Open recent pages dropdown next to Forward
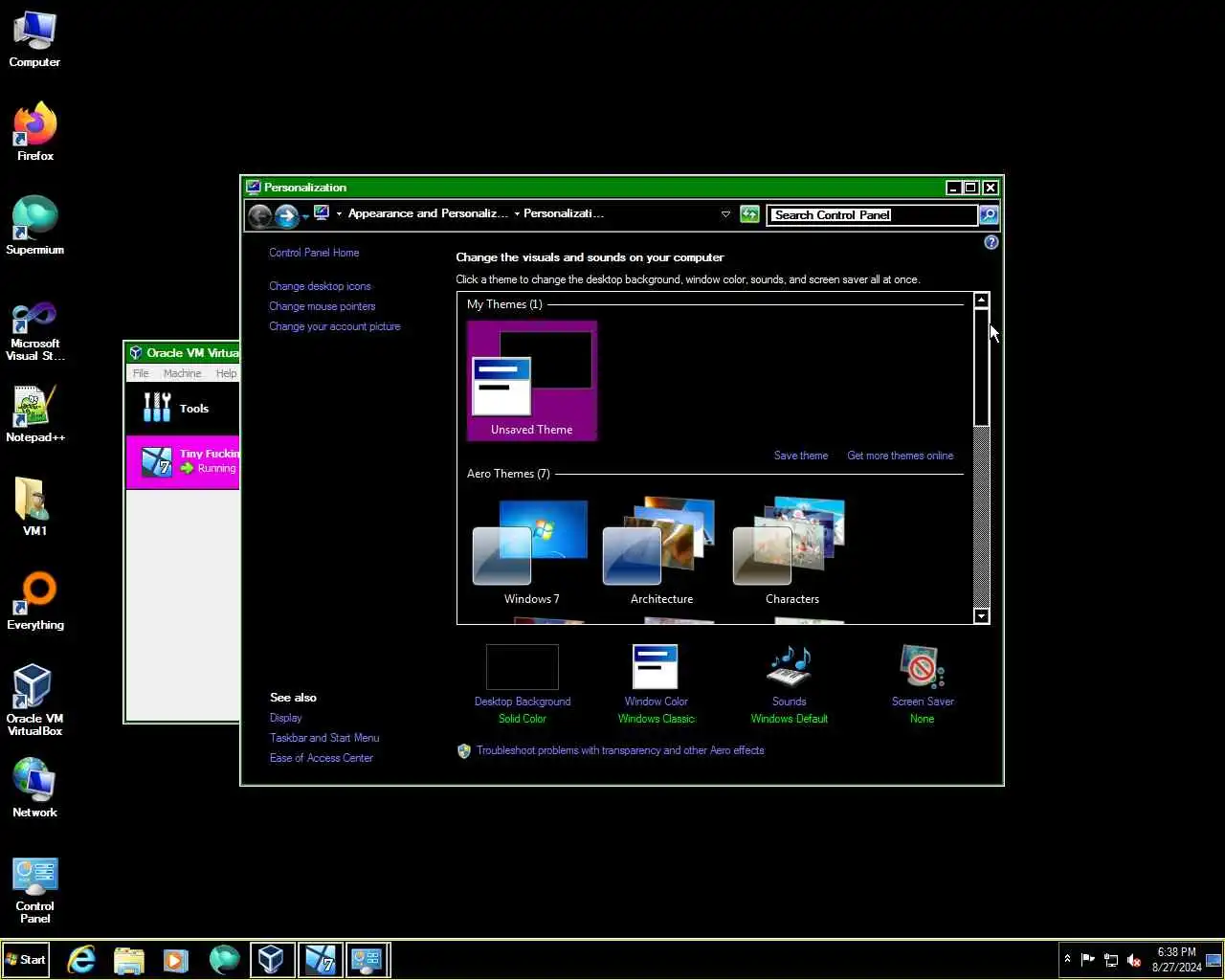This screenshot has width=1225, height=980. click(x=305, y=217)
